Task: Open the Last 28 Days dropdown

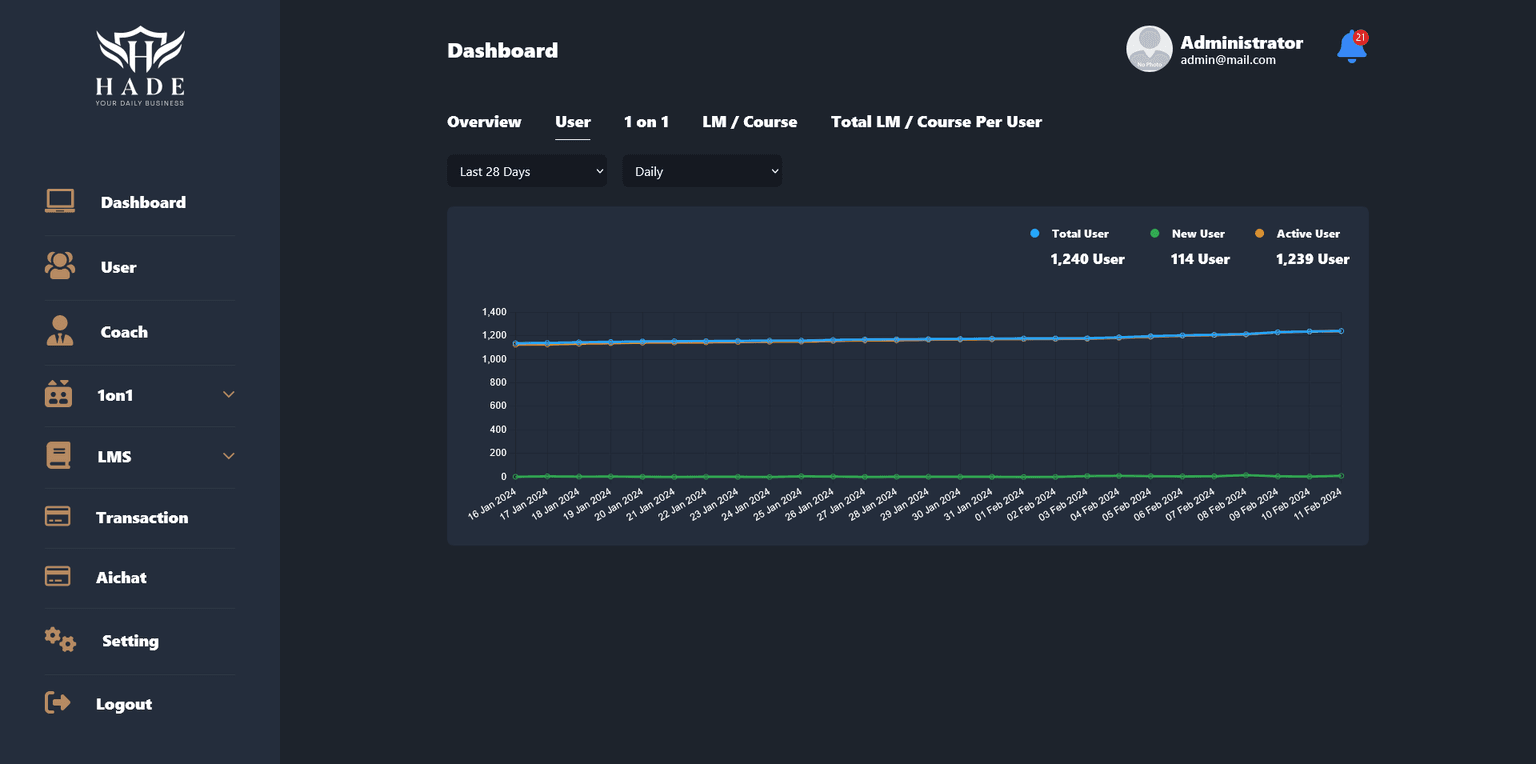Action: click(527, 171)
